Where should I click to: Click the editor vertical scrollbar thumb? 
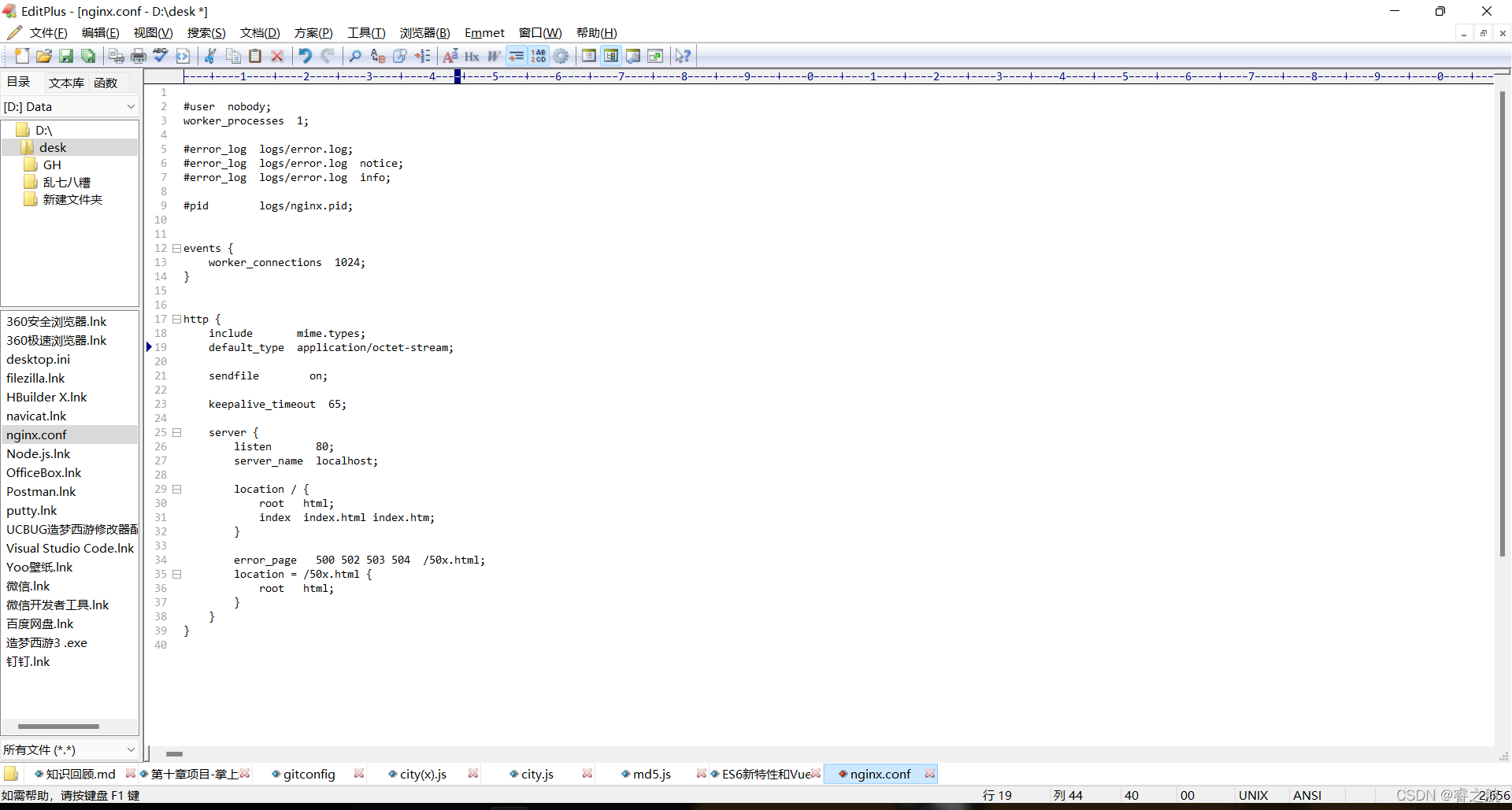tap(1503, 323)
